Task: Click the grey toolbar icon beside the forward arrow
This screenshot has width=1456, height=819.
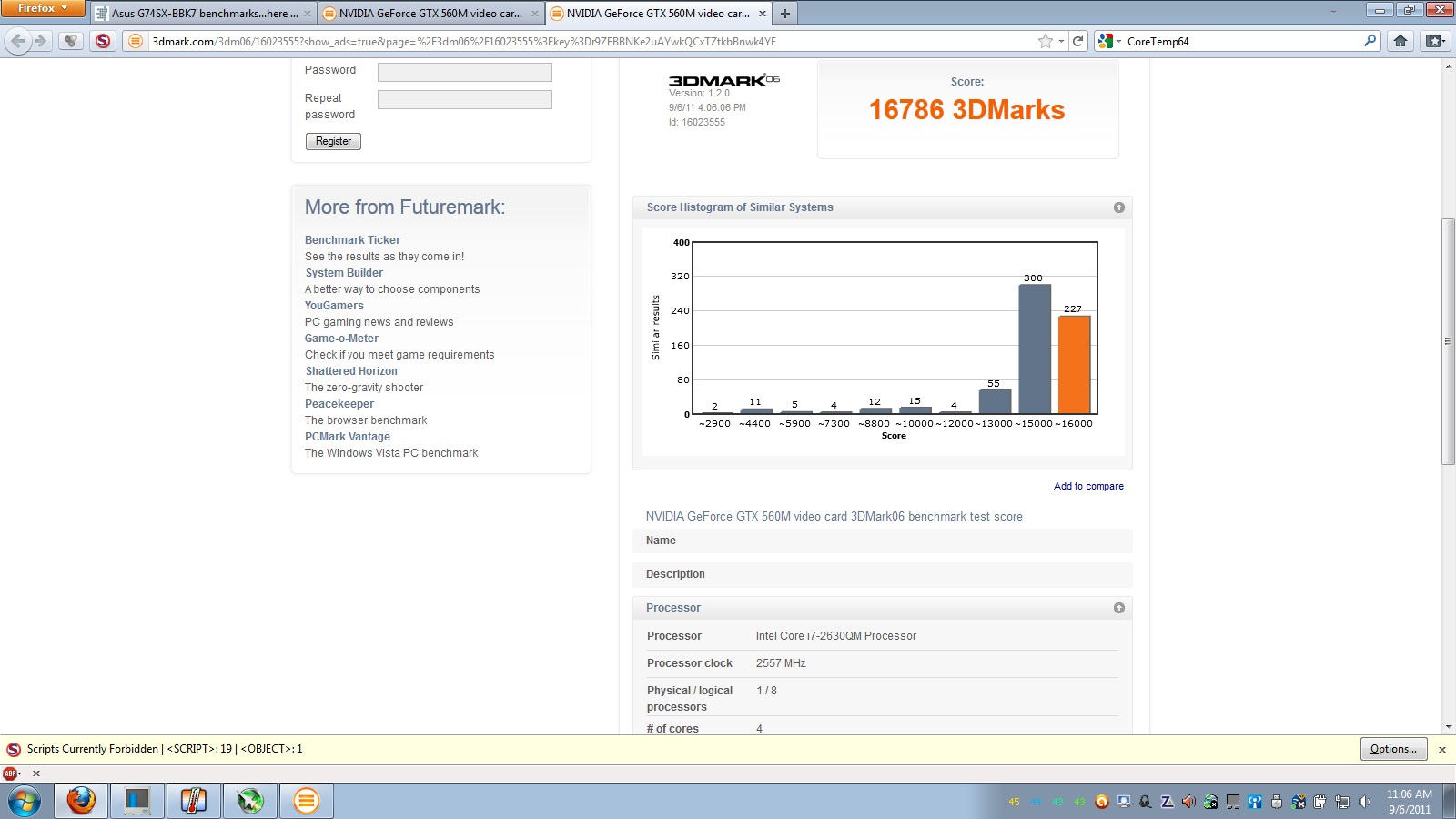Action: tap(71, 41)
